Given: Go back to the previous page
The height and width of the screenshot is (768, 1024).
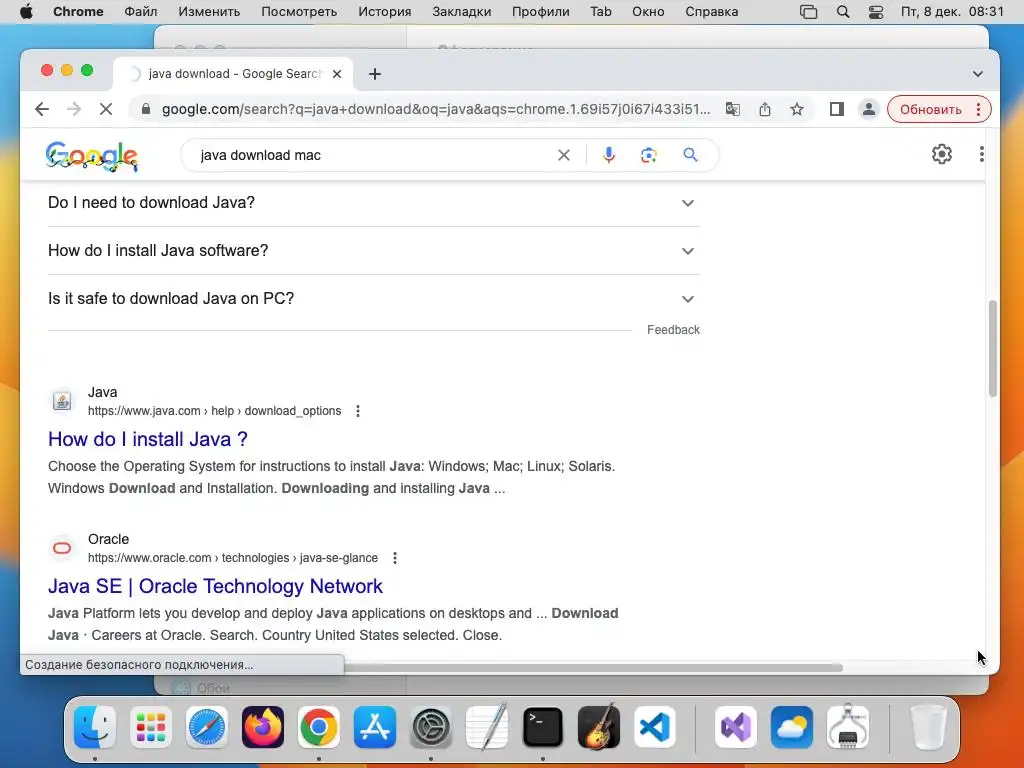Looking at the screenshot, I should pos(42,109).
